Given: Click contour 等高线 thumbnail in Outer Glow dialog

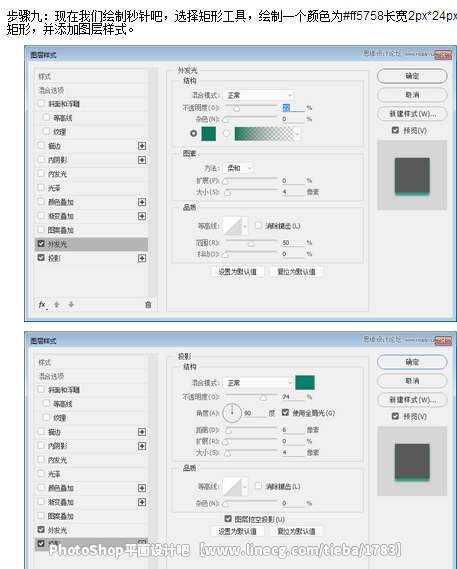Looking at the screenshot, I should 232,226.
